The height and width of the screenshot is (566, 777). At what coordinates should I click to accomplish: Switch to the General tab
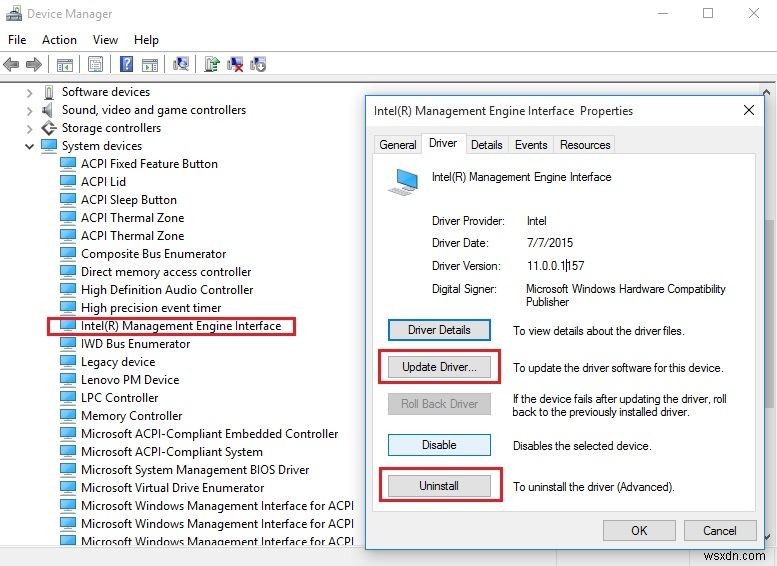tap(397, 145)
